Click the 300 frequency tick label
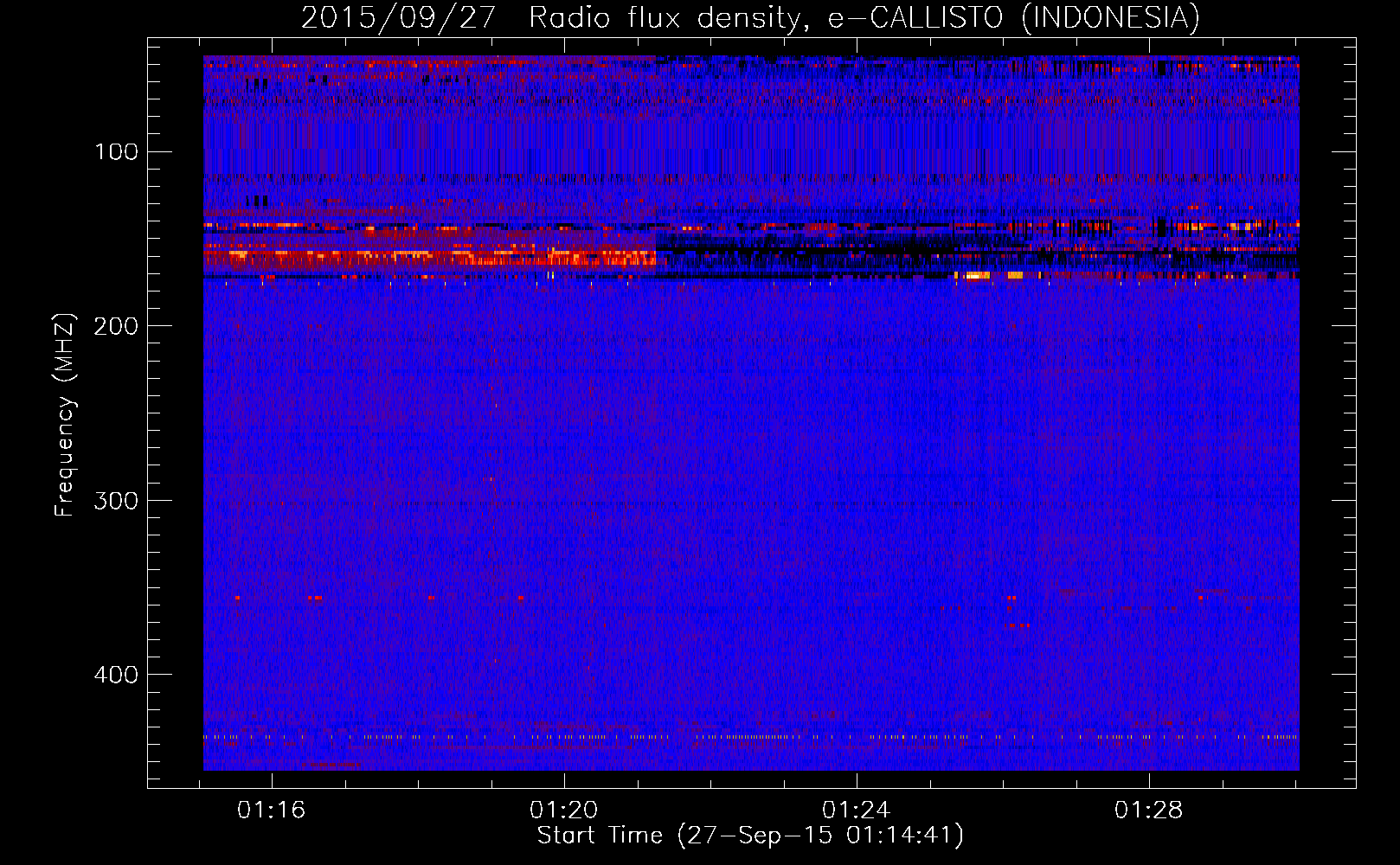The width and height of the screenshot is (1400, 865). pos(116,501)
